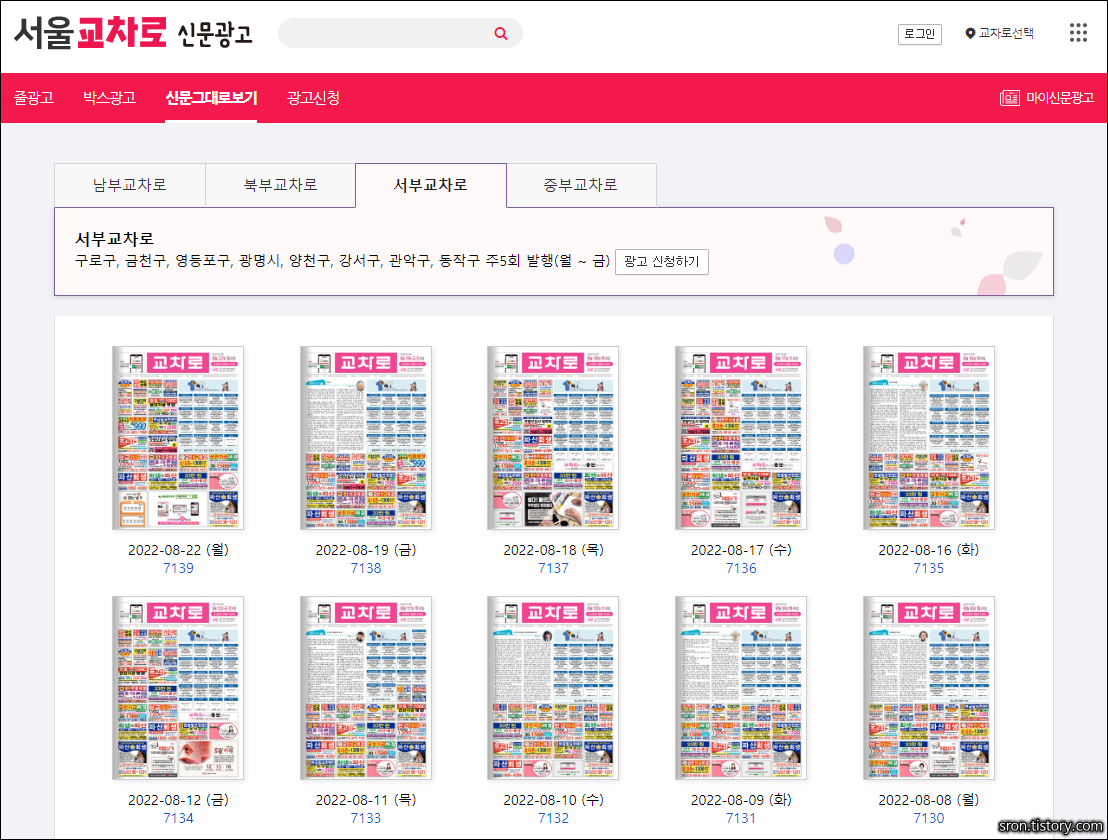The image size is (1108, 840).
Task: Click the date text 2022-08-11 (목)
Action: [x=366, y=800]
